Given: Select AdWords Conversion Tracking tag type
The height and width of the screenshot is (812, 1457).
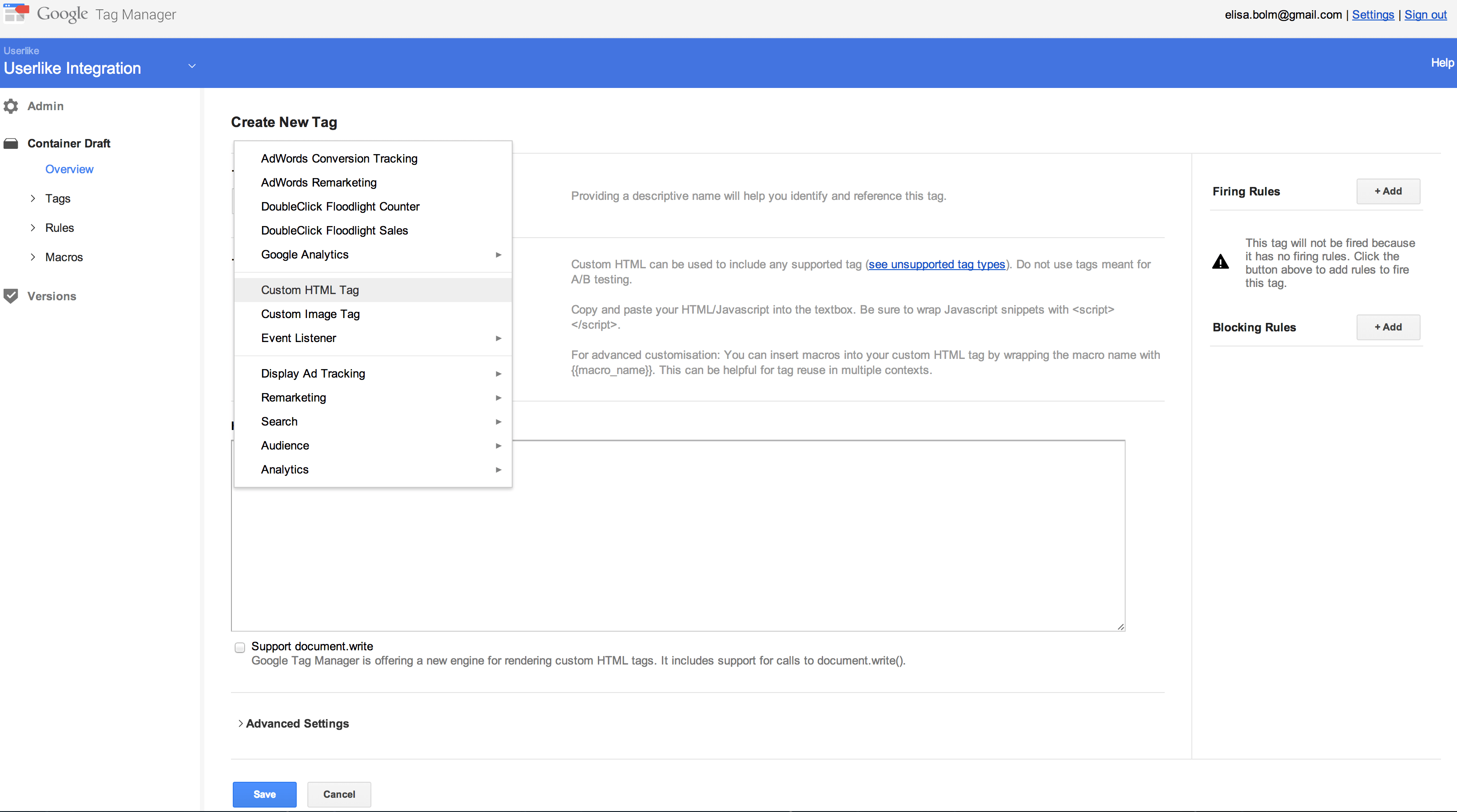Looking at the screenshot, I should click(x=373, y=159).
